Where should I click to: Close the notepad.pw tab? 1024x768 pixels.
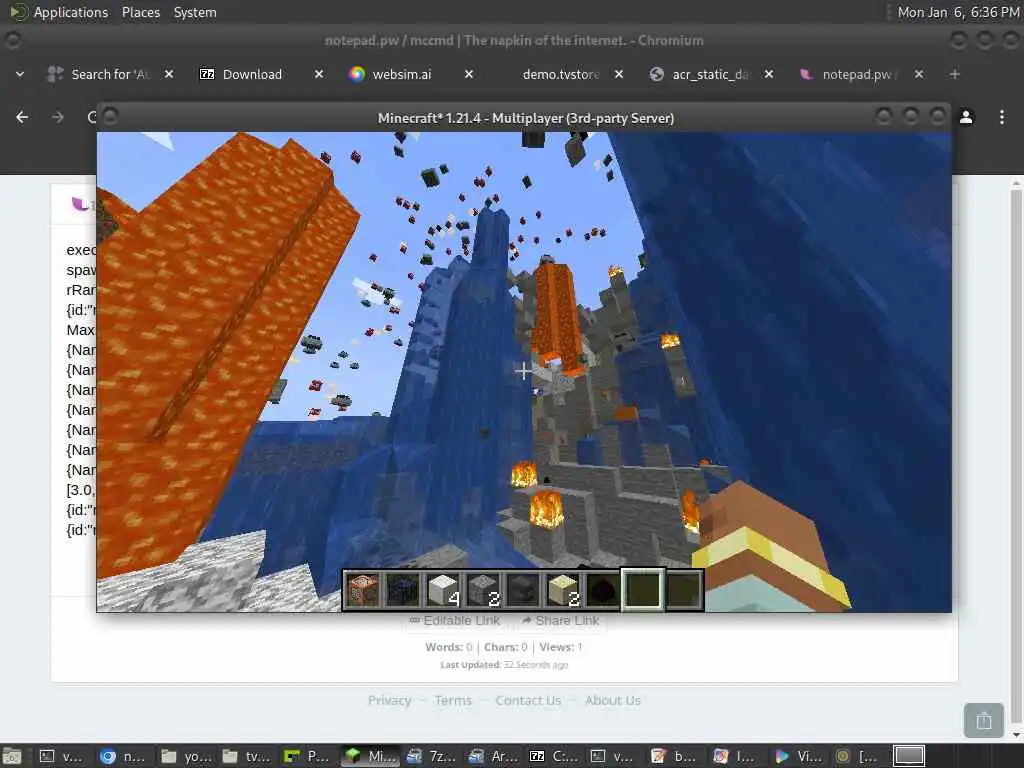pos(919,74)
